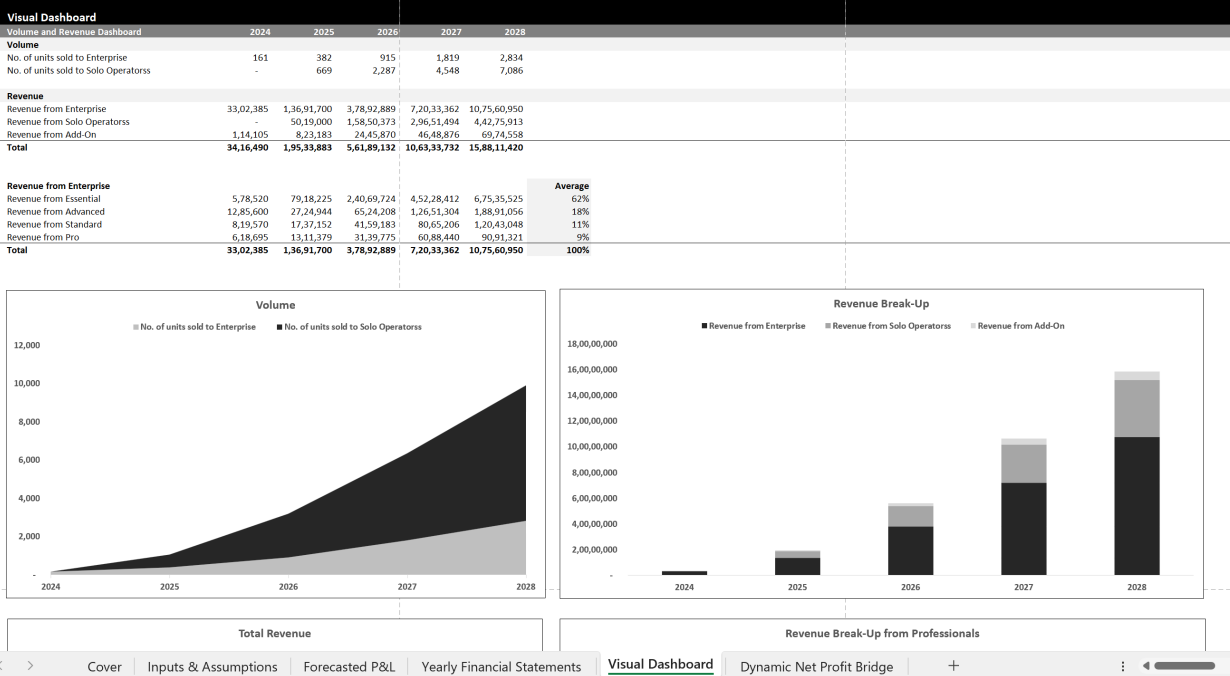This screenshot has height=676, width=1230.
Task: Click the Revenue from Standard row label
Action: coord(55,225)
